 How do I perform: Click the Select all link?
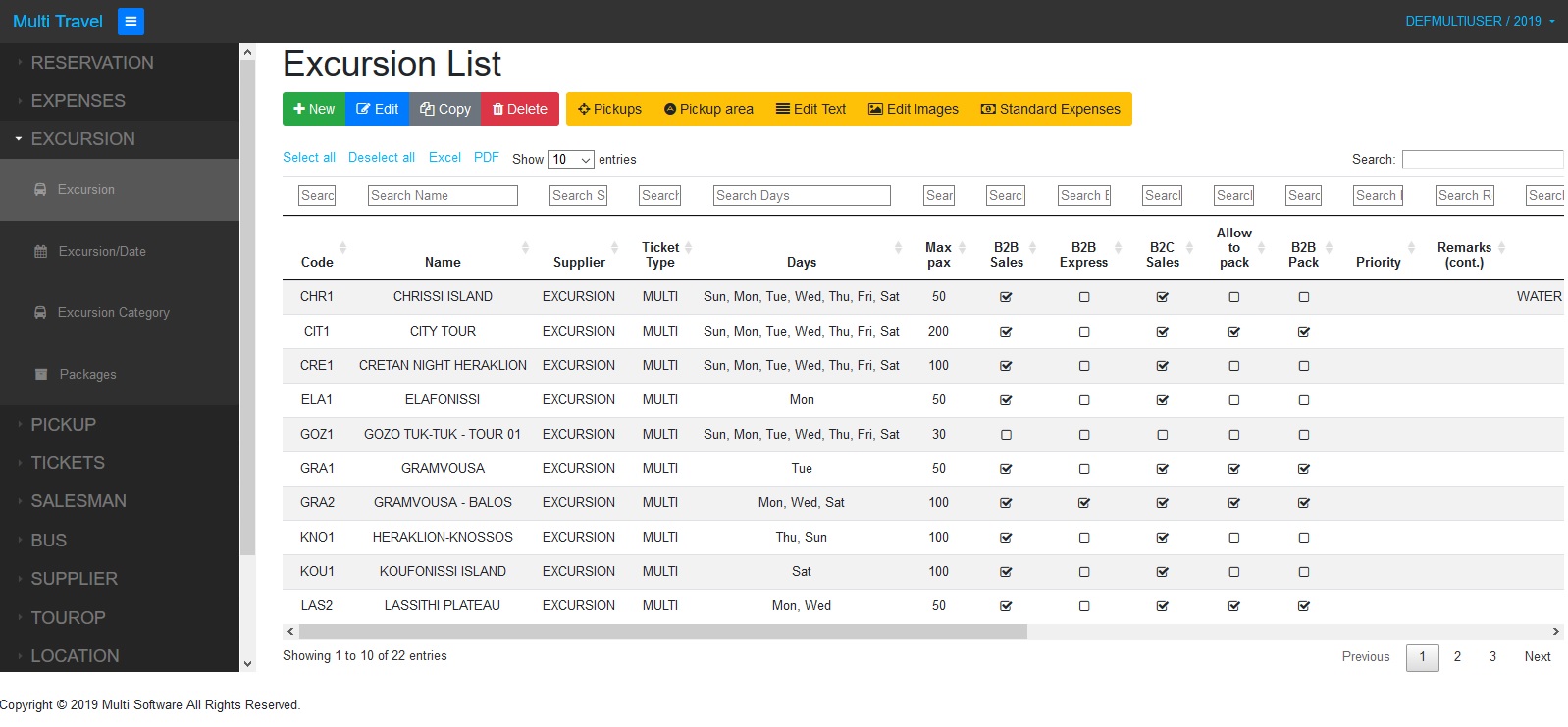pyautogui.click(x=309, y=158)
